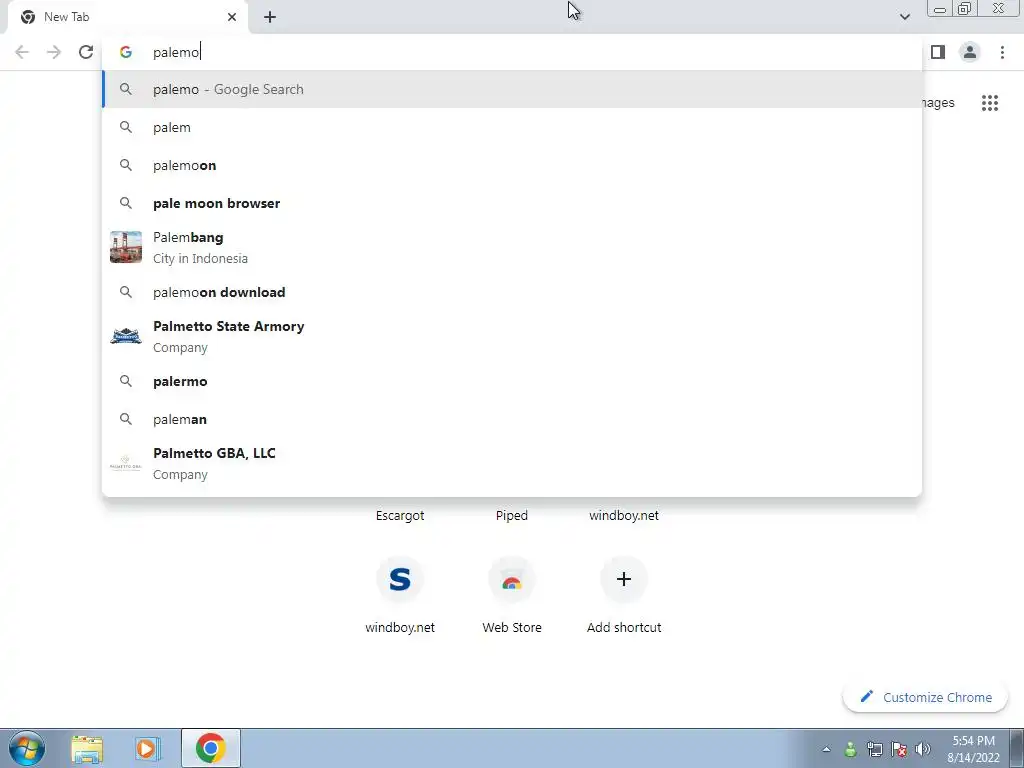Open the Piped shortcut
Screen dimensions: 1024x768
click(x=511, y=515)
